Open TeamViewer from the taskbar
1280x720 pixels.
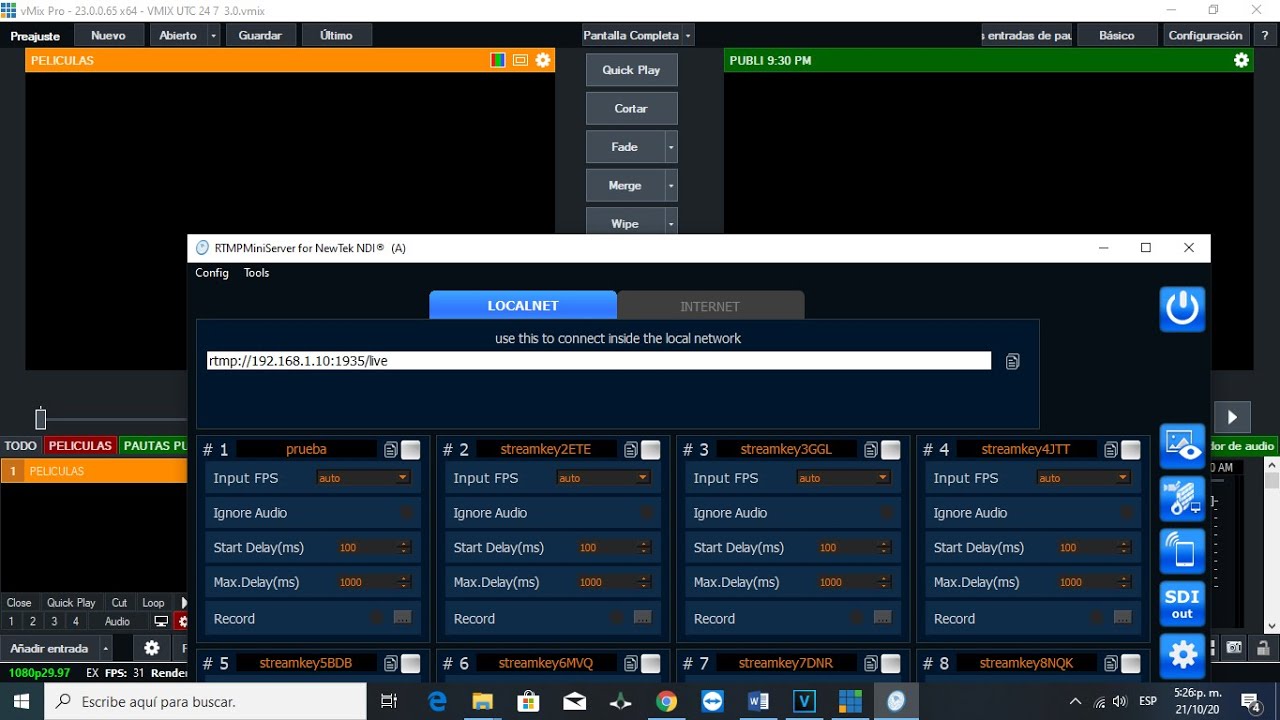(x=712, y=701)
